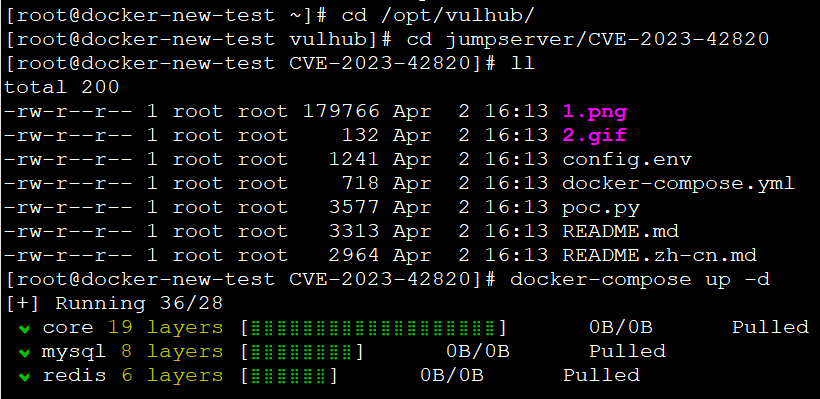The width and height of the screenshot is (820, 399).
Task: Click the green checkmark beside mysql
Action: [x=24, y=353]
